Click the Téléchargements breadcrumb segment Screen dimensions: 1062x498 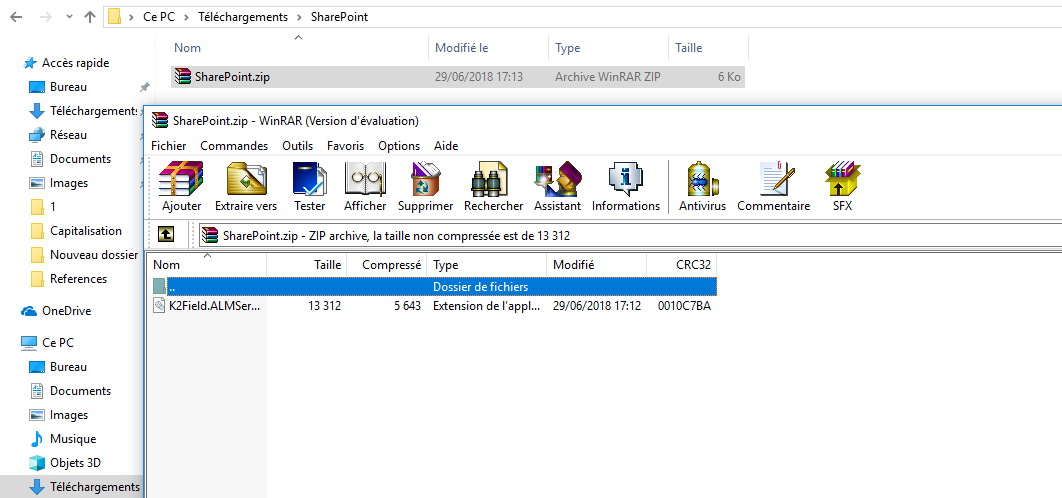242,17
